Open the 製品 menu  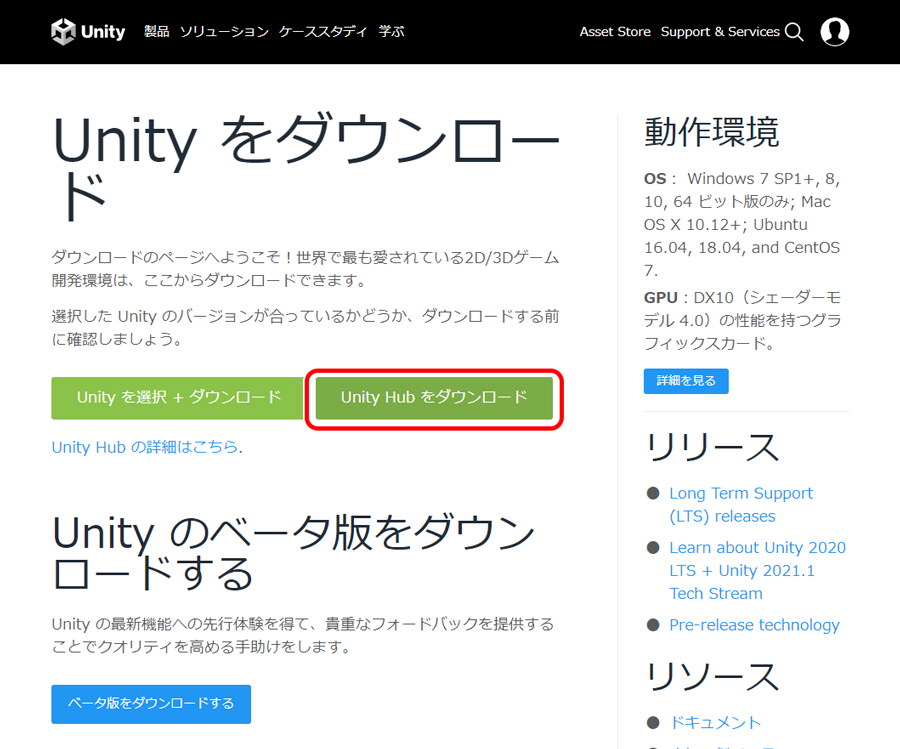[x=156, y=32]
